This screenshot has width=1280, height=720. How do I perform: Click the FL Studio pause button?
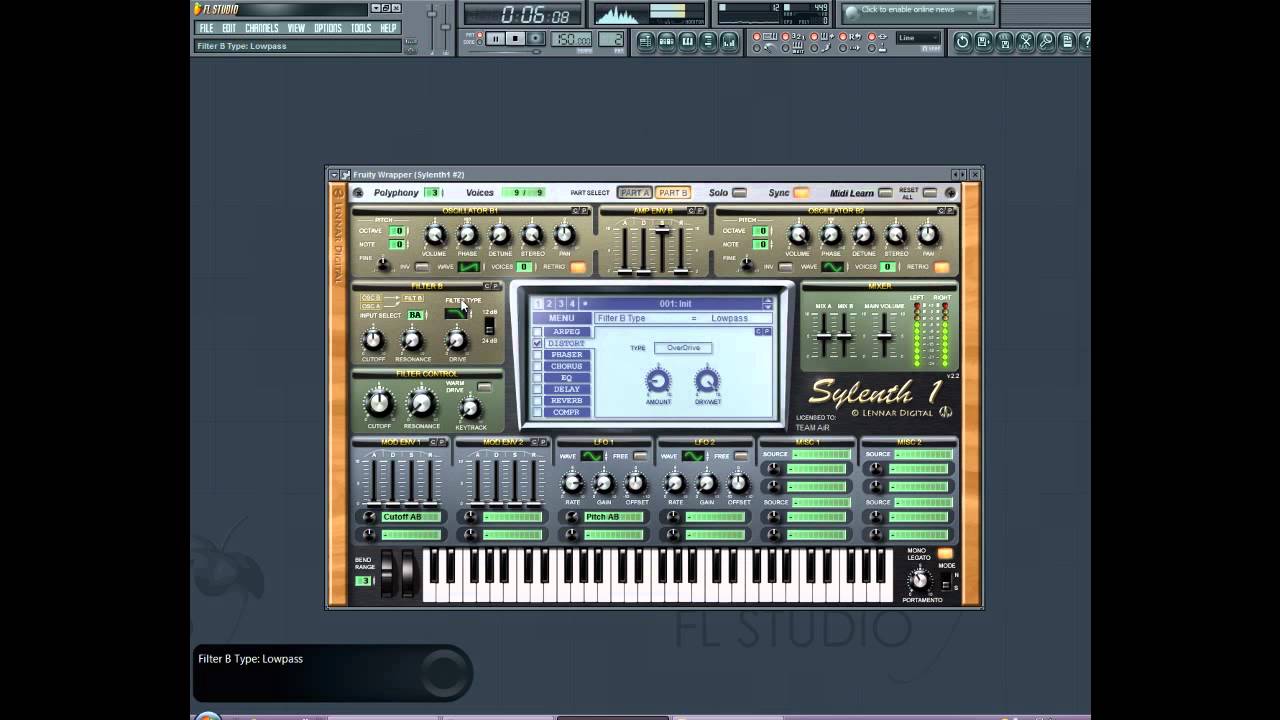click(x=495, y=38)
